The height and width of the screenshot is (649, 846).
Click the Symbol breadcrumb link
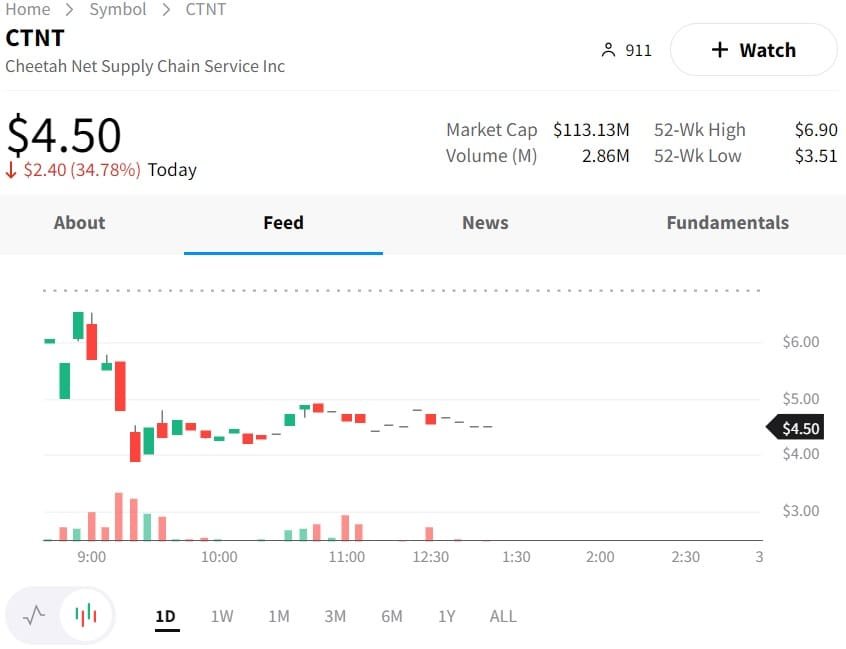118,9
